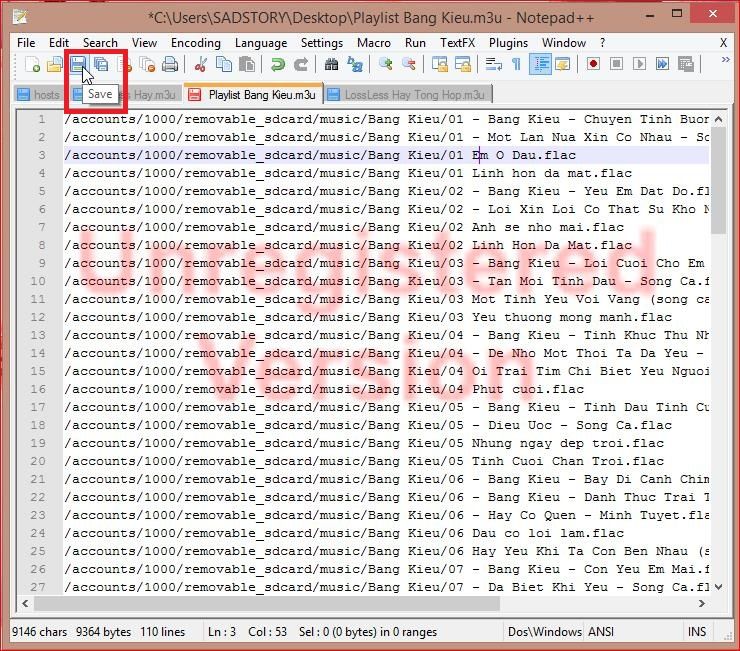
Task: Open the TextFX menu
Action: click(x=457, y=42)
